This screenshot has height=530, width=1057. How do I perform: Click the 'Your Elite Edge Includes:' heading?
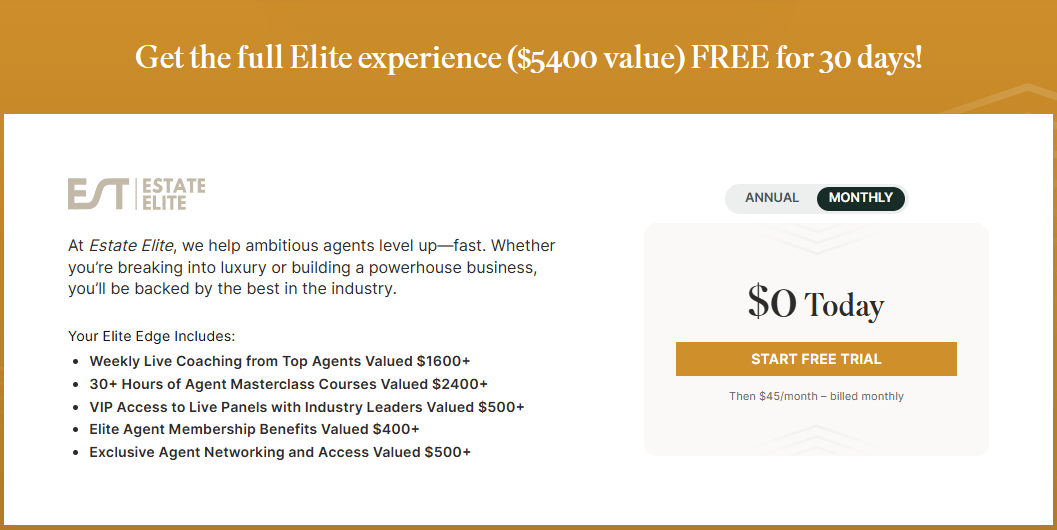[152, 336]
